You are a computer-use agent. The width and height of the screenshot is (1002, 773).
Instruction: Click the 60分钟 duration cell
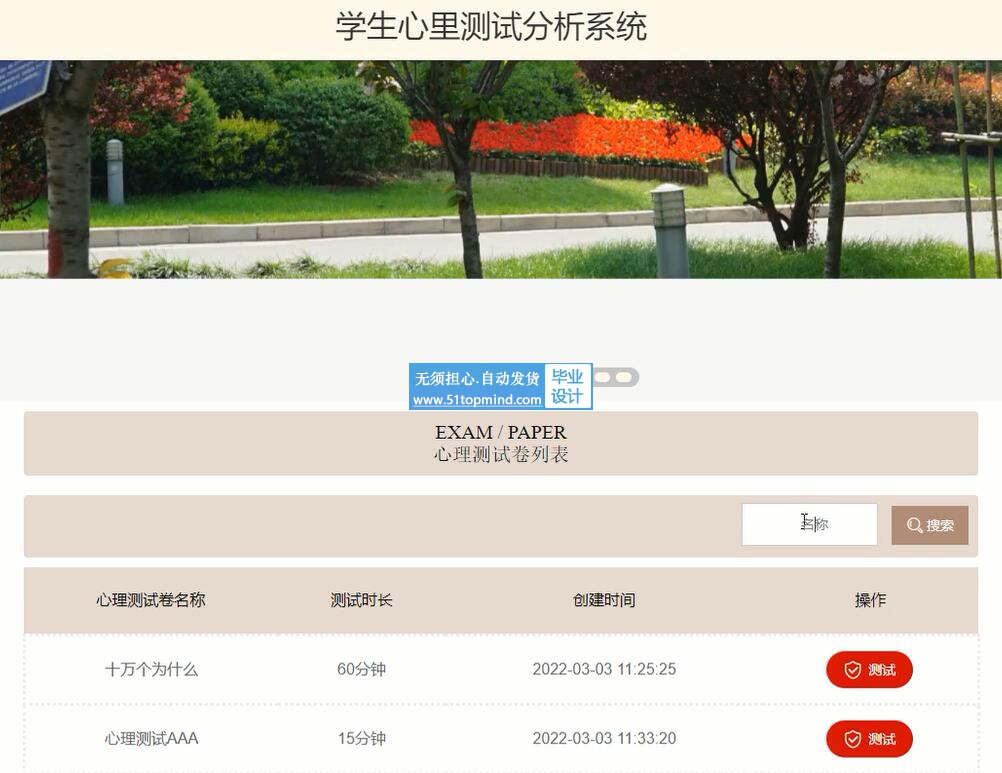[x=361, y=669]
